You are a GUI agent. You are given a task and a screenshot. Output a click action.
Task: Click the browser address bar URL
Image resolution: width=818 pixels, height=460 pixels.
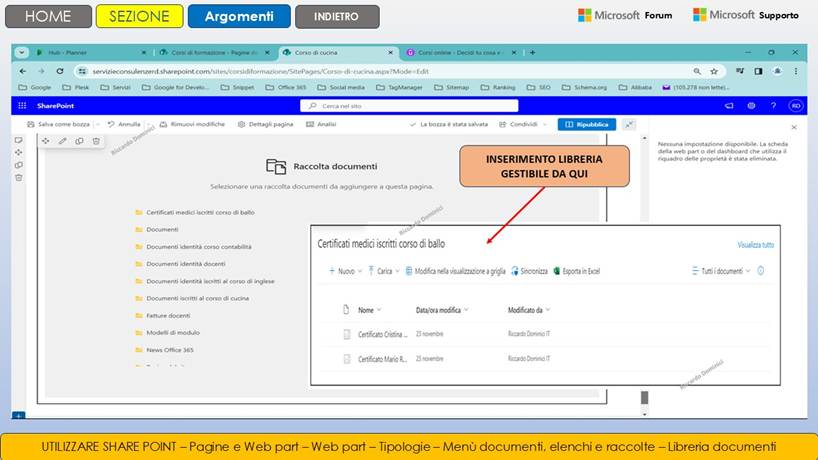[260, 71]
